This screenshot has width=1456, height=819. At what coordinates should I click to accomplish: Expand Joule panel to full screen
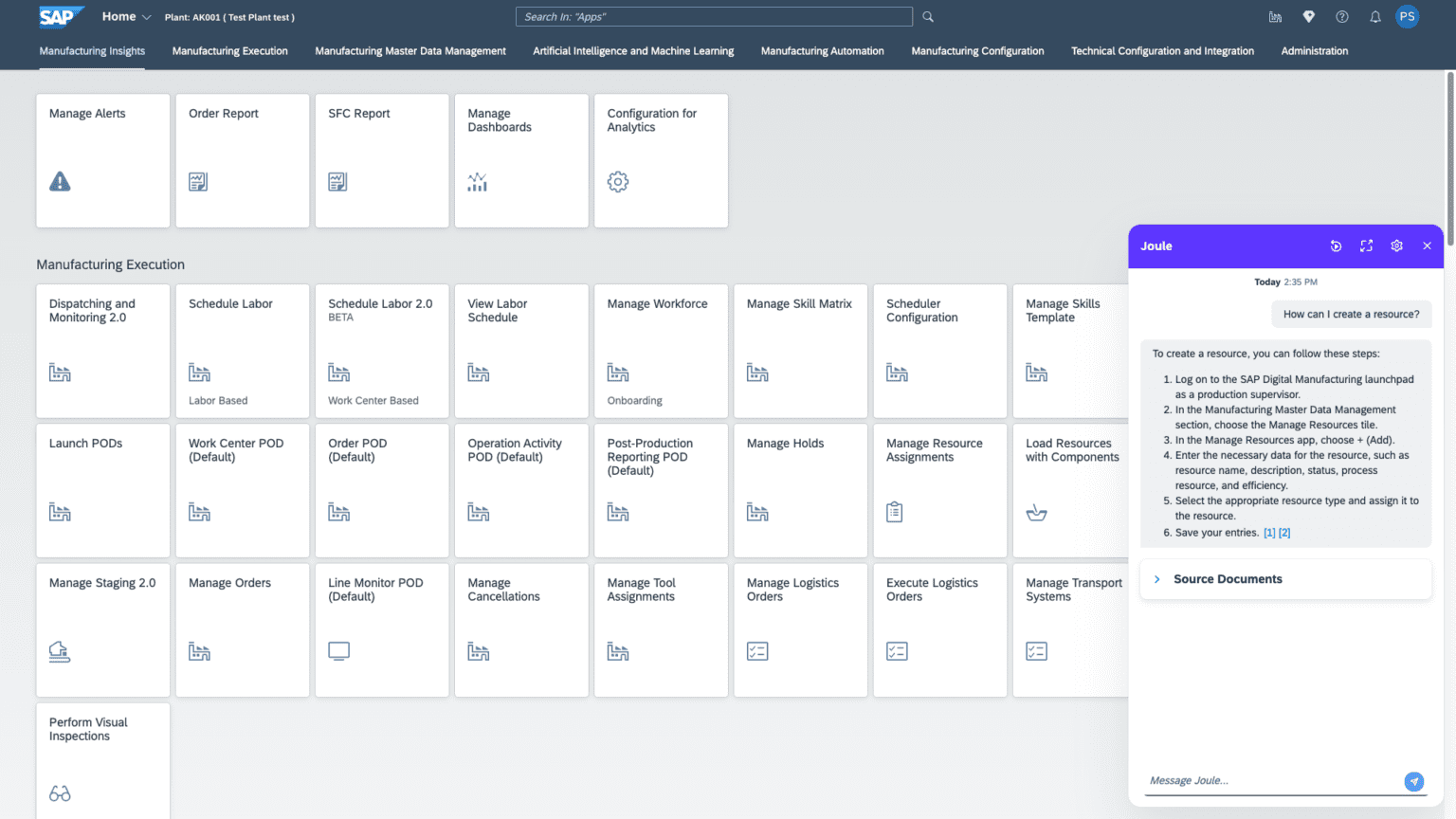coord(1366,246)
